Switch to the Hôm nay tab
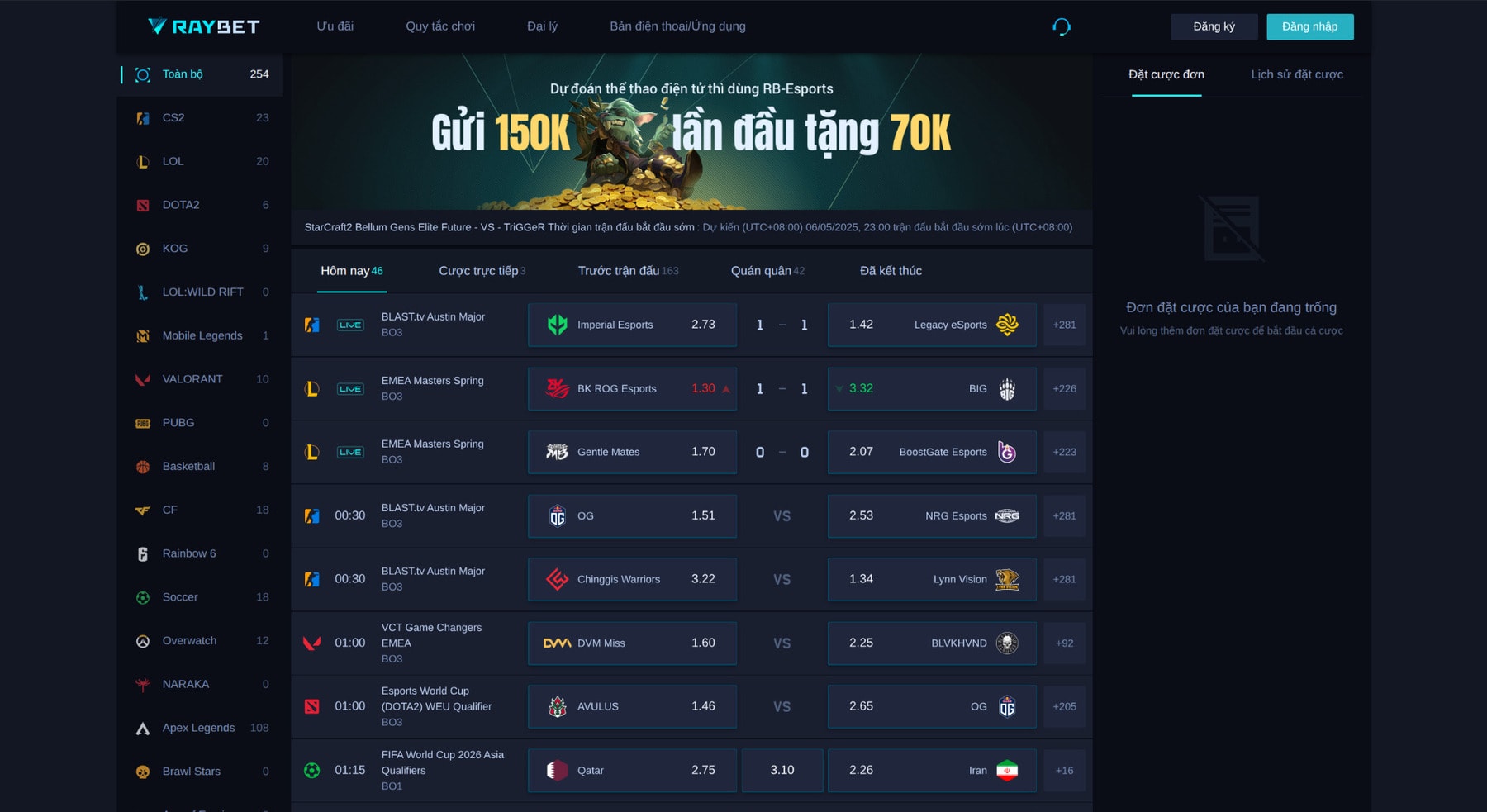This screenshot has height=812, width=1487. [x=352, y=271]
